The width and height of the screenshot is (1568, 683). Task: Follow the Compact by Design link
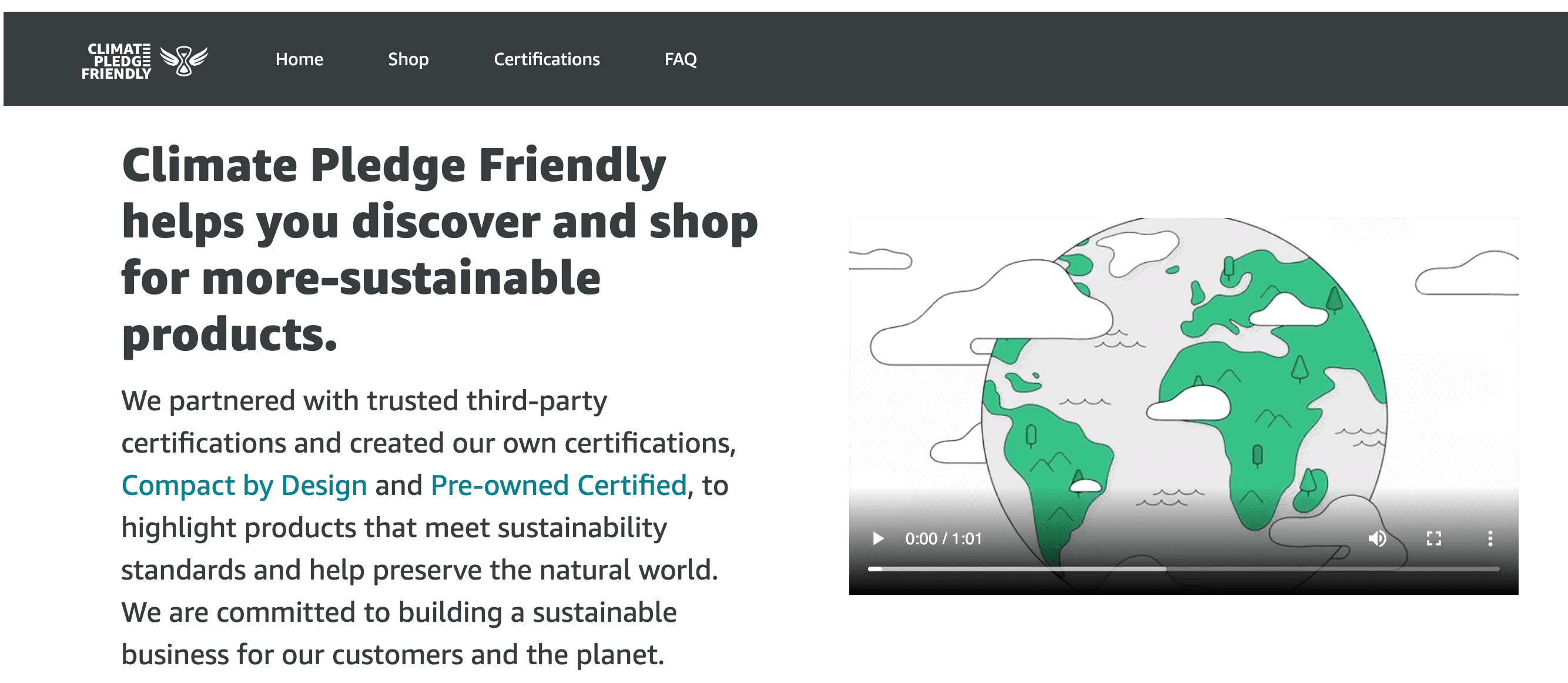244,485
